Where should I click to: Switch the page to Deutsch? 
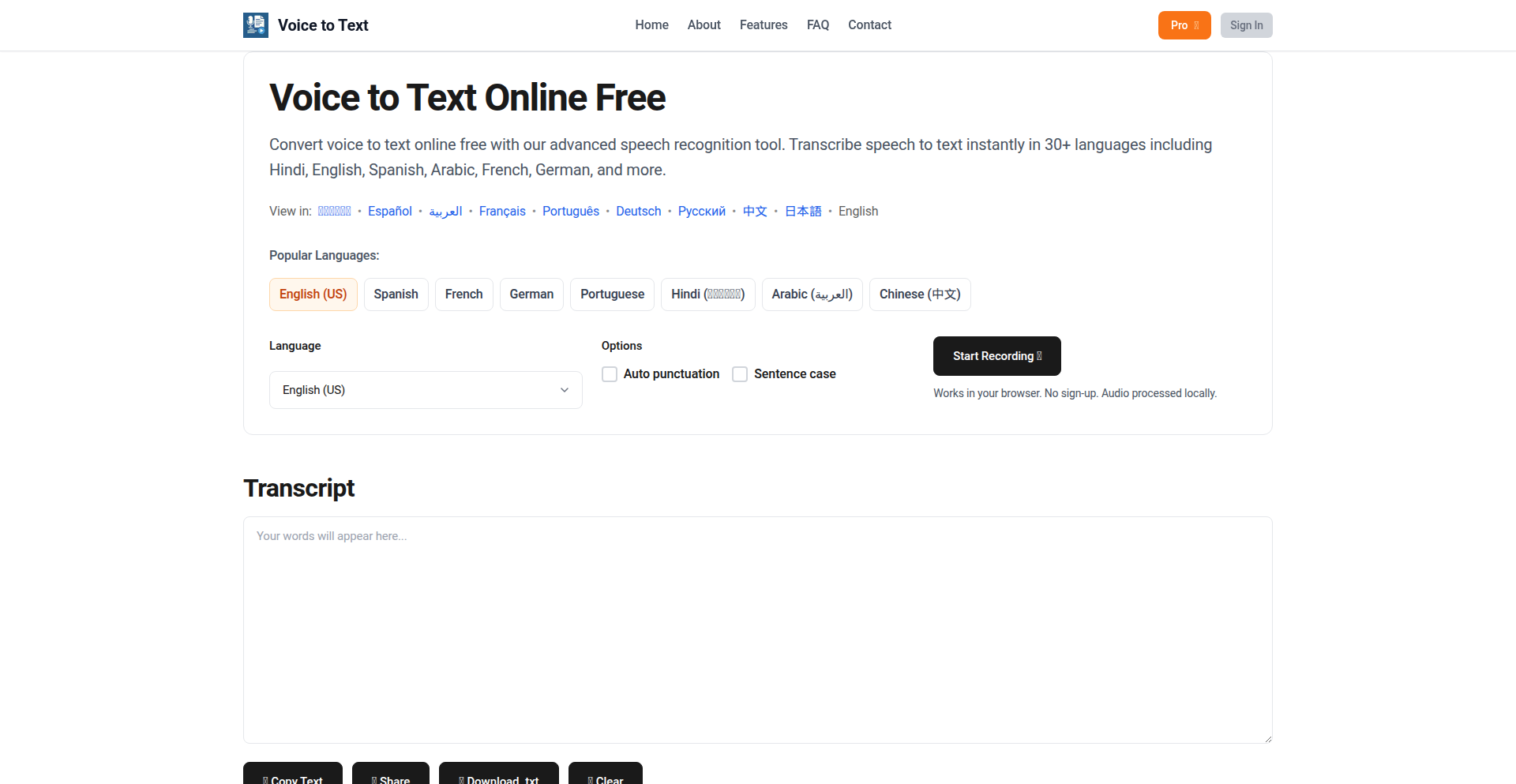tap(638, 212)
